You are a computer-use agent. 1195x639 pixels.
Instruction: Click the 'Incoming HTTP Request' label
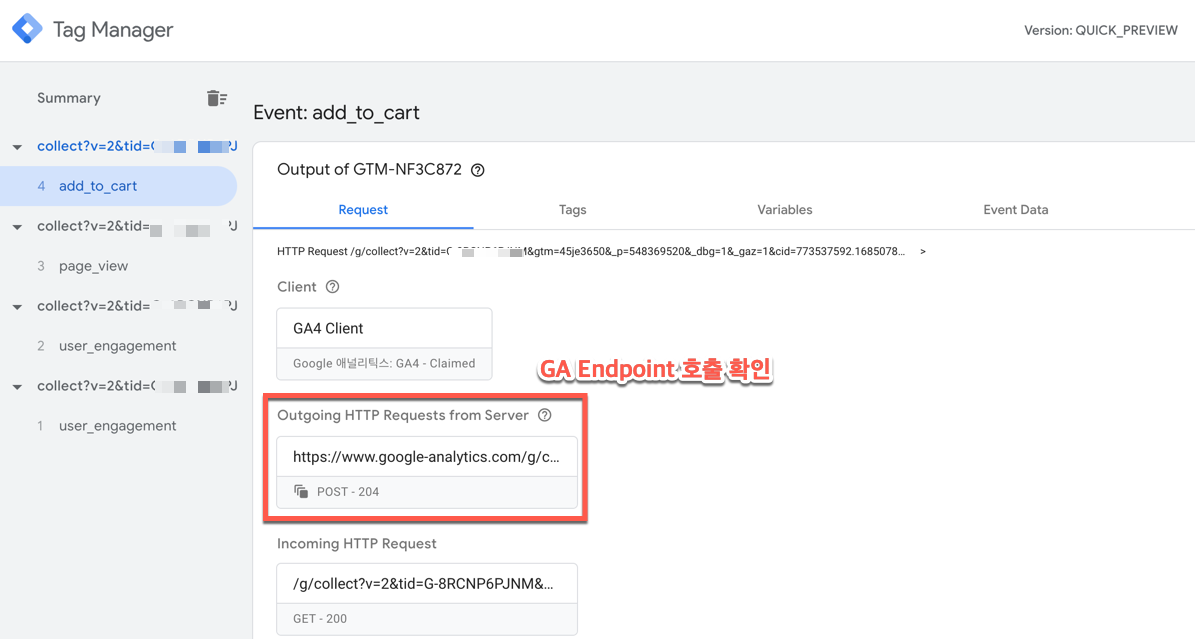point(357,544)
